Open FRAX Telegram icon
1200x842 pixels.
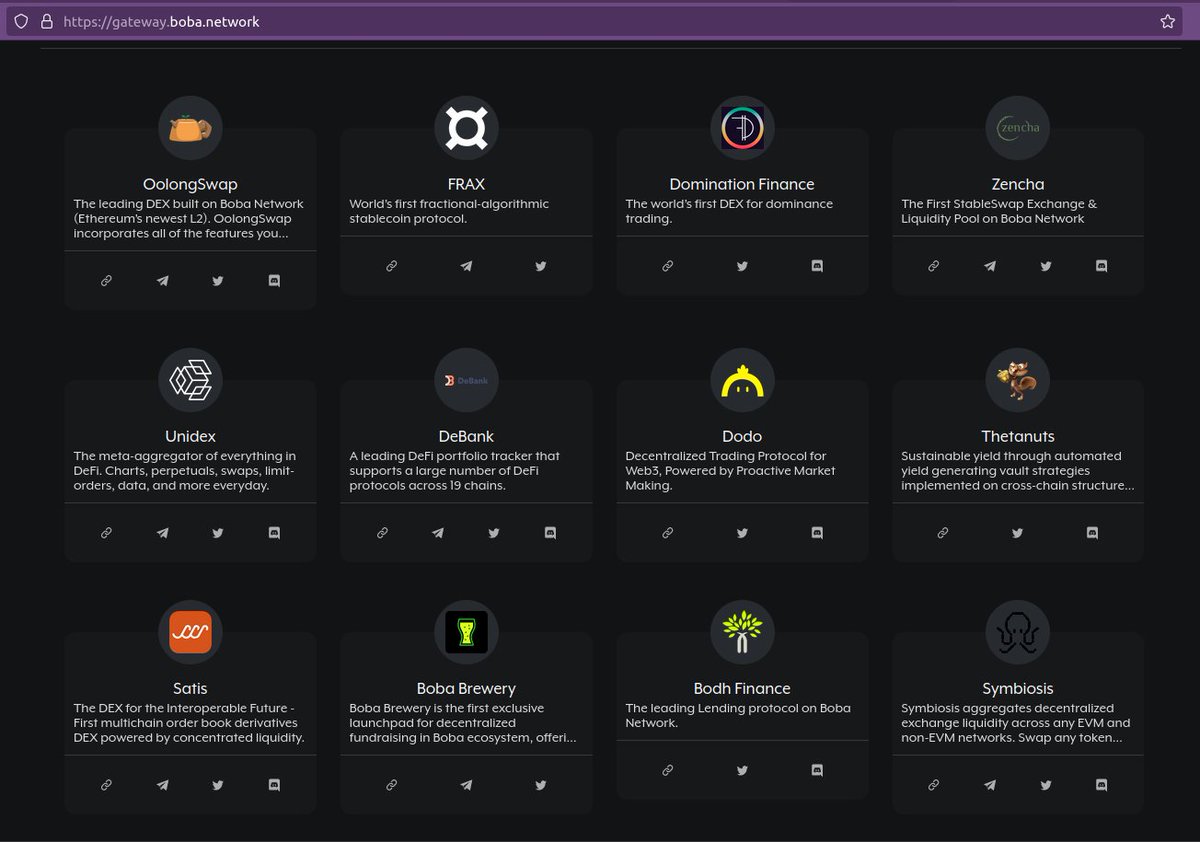[466, 266]
